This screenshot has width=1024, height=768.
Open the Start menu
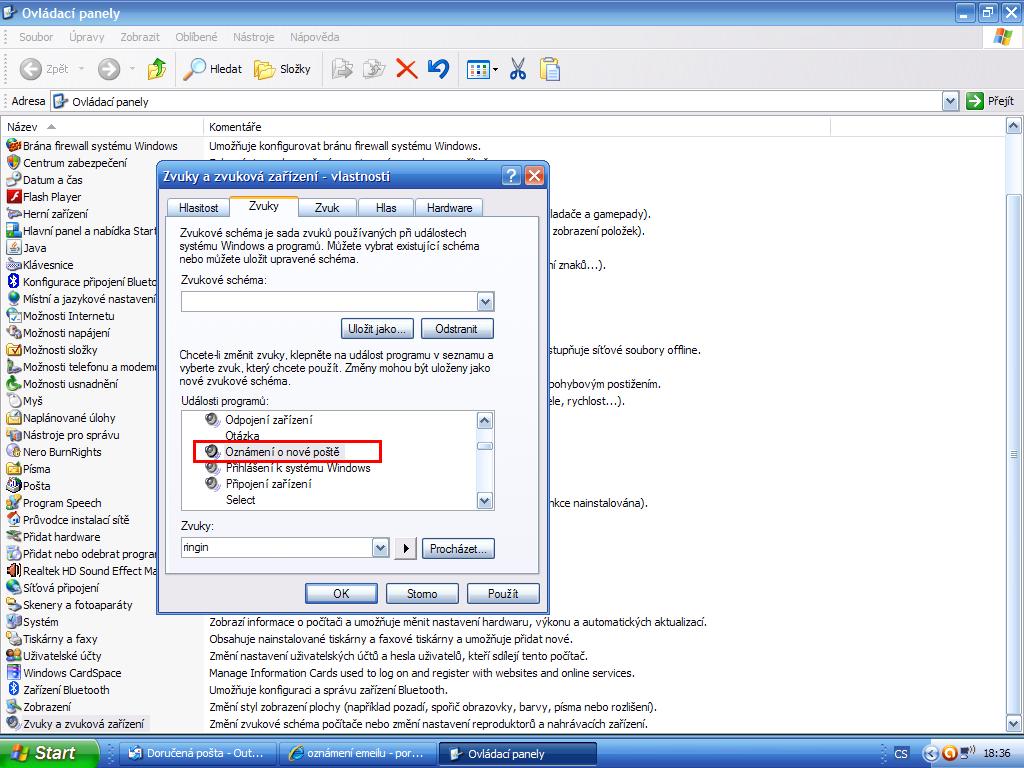click(x=48, y=753)
